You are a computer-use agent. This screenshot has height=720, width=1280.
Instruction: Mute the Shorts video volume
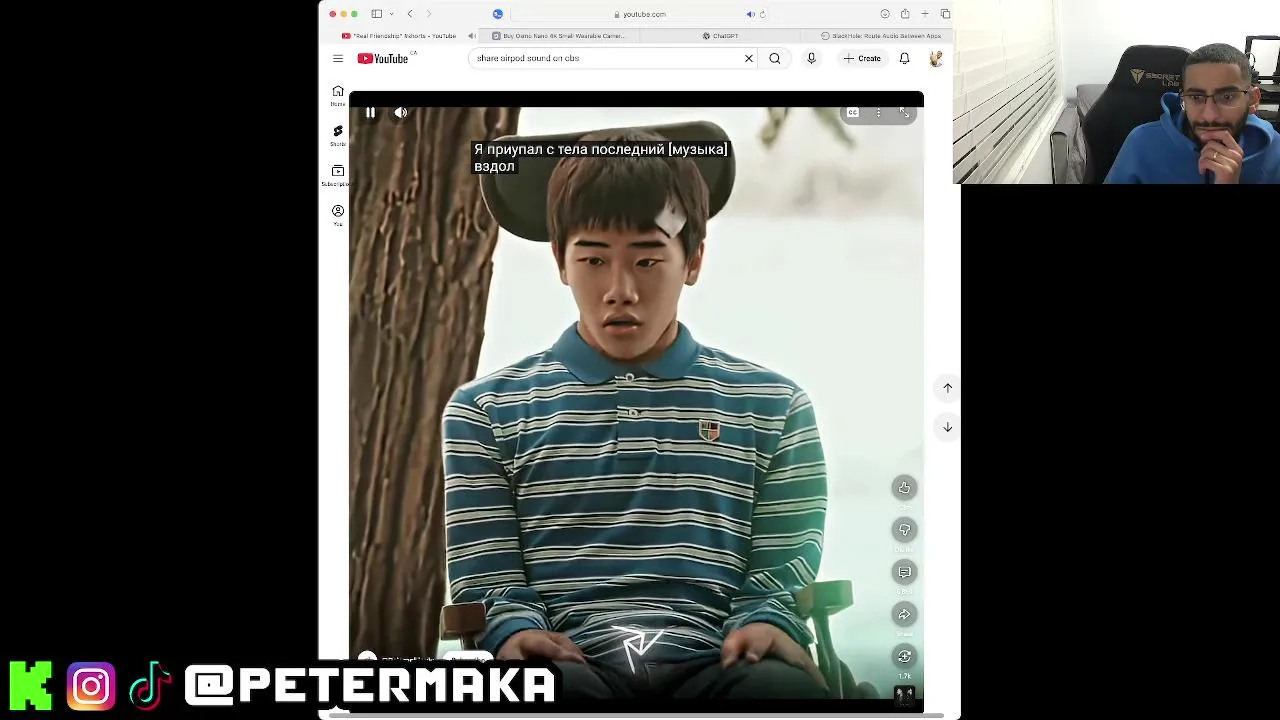pos(401,113)
